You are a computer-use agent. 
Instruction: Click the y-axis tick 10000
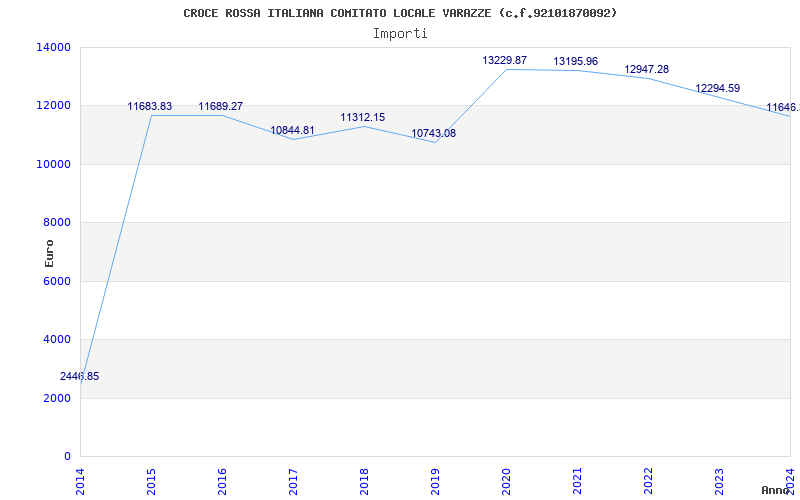coord(54,164)
